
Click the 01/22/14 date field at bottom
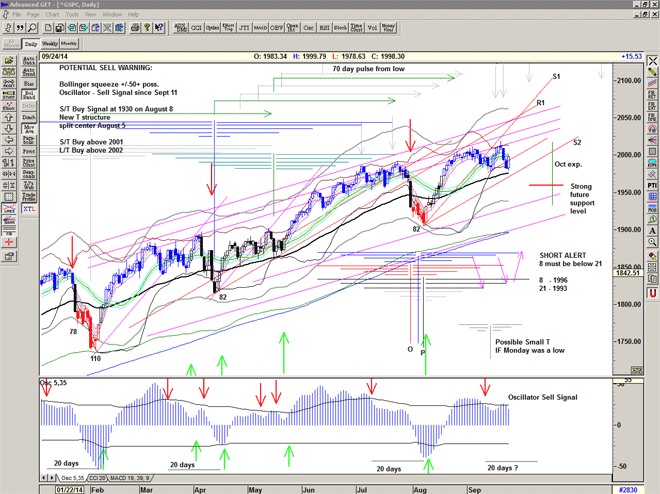coord(69,488)
